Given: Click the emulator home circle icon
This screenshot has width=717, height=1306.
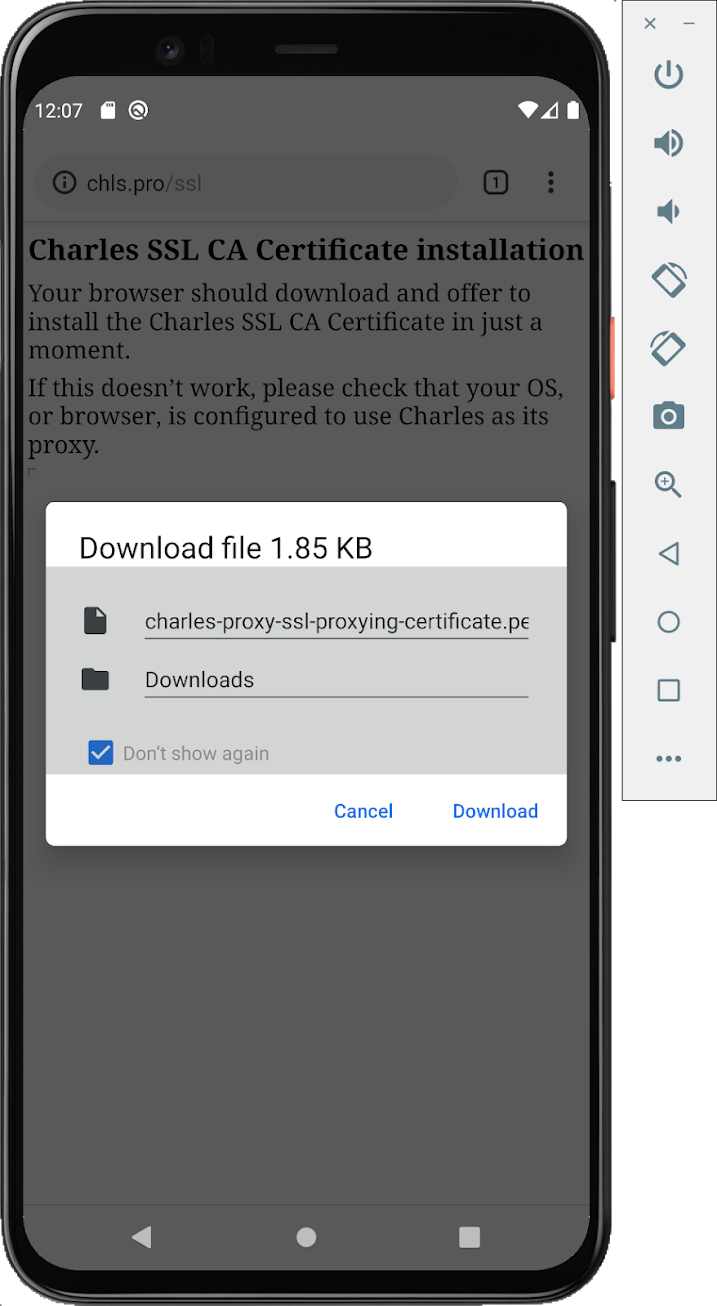Looking at the screenshot, I should (x=668, y=622).
